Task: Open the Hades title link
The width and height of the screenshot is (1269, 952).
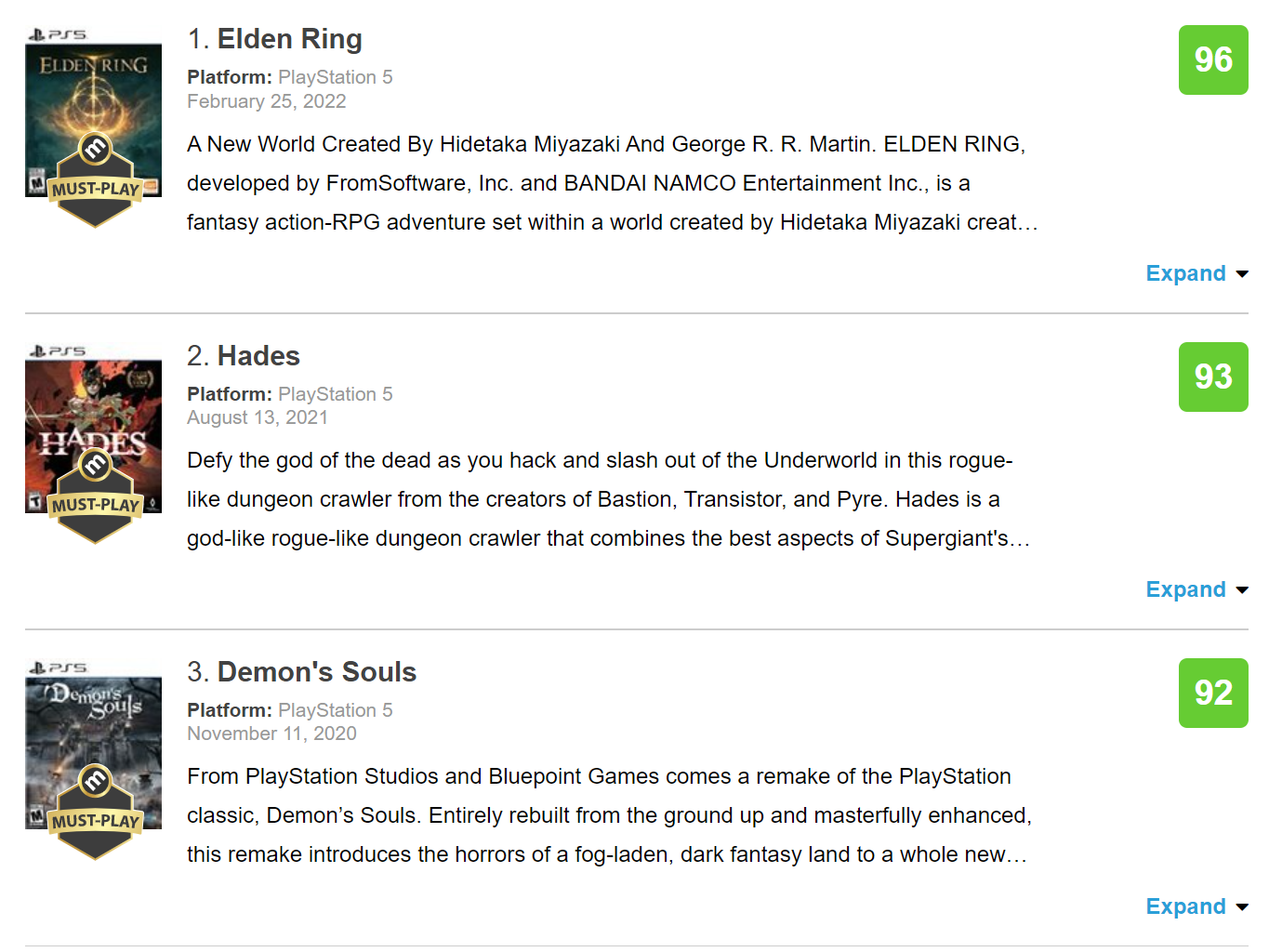Action: (x=258, y=356)
